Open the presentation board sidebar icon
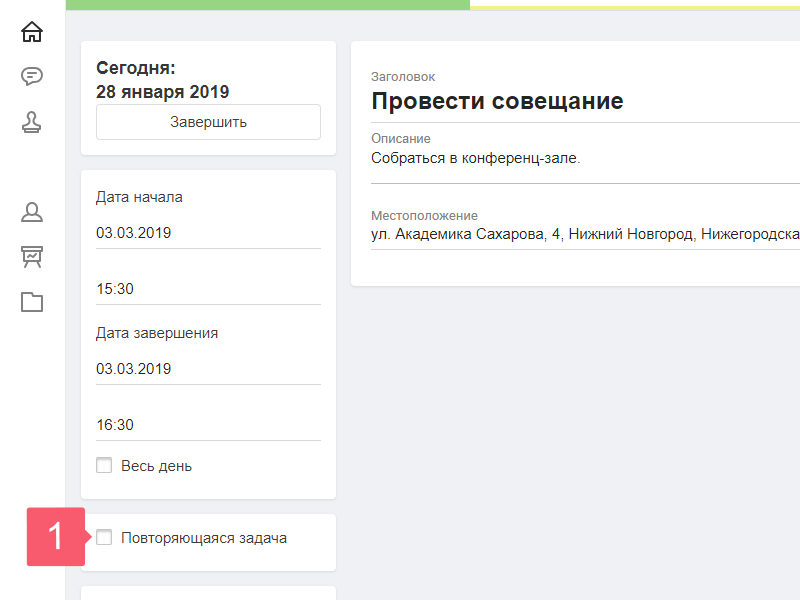Screen dimensions: 800x600 pyautogui.click(x=32, y=257)
